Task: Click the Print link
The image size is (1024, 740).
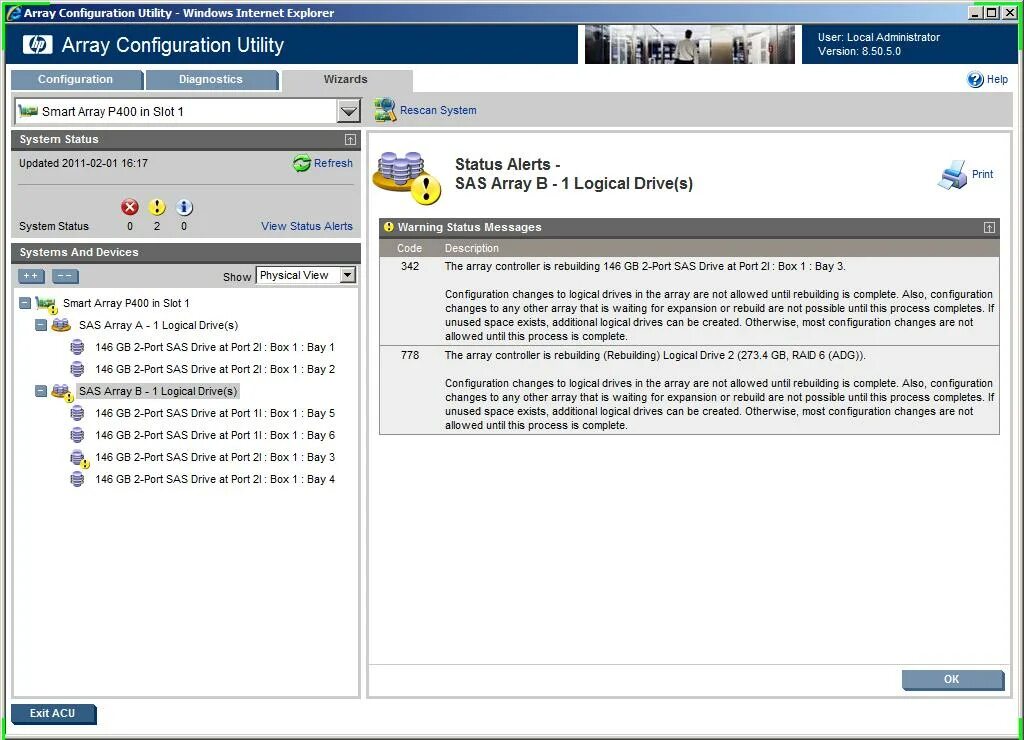Action: point(982,174)
